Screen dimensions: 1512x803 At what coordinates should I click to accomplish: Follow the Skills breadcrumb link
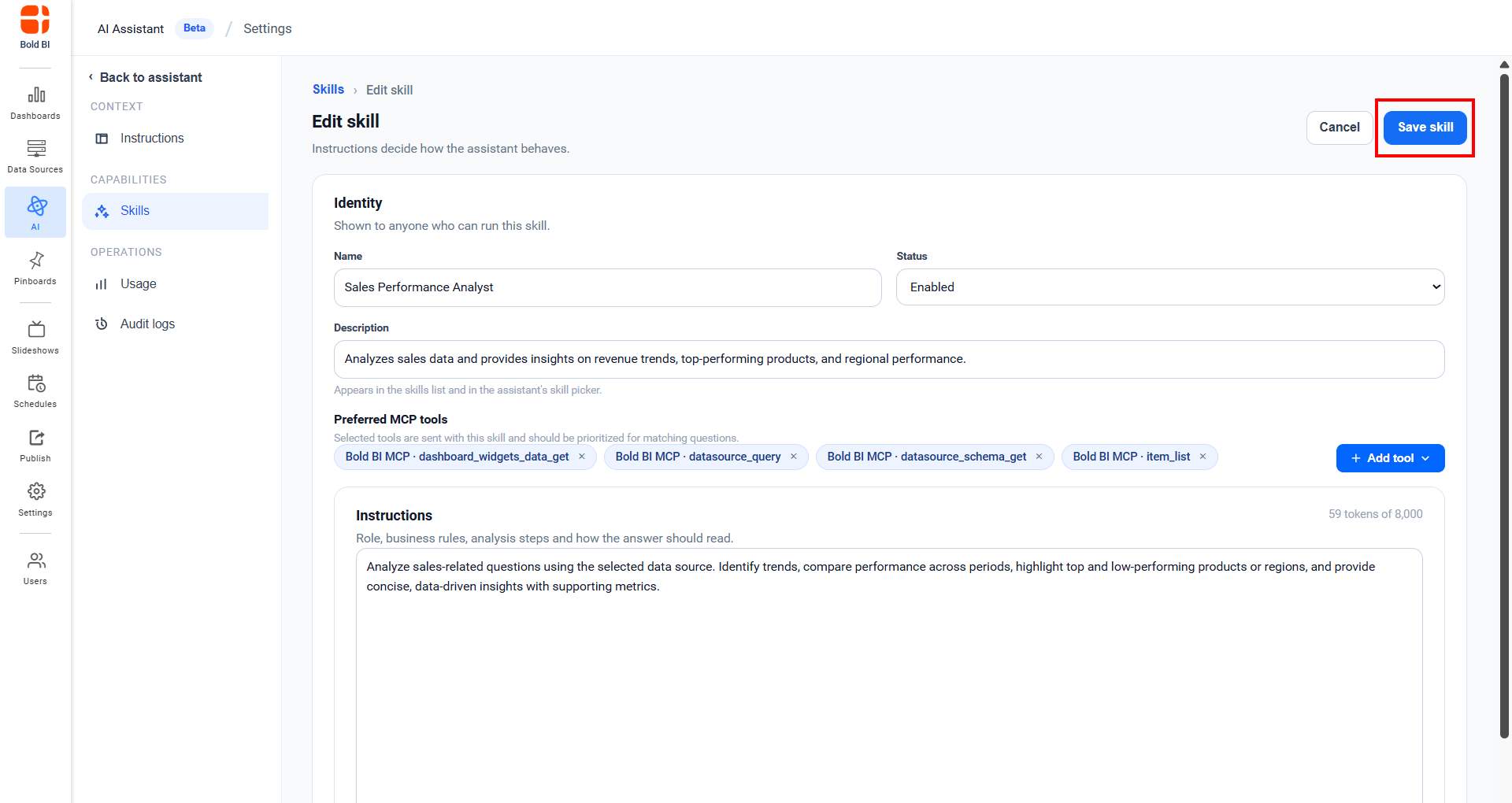coord(328,90)
